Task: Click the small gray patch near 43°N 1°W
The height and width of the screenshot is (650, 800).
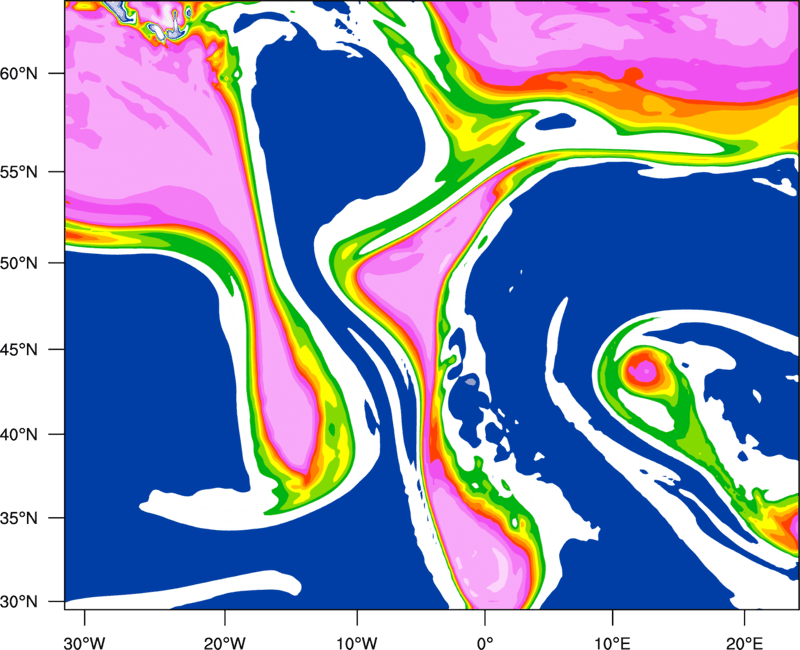Action: 470,382
